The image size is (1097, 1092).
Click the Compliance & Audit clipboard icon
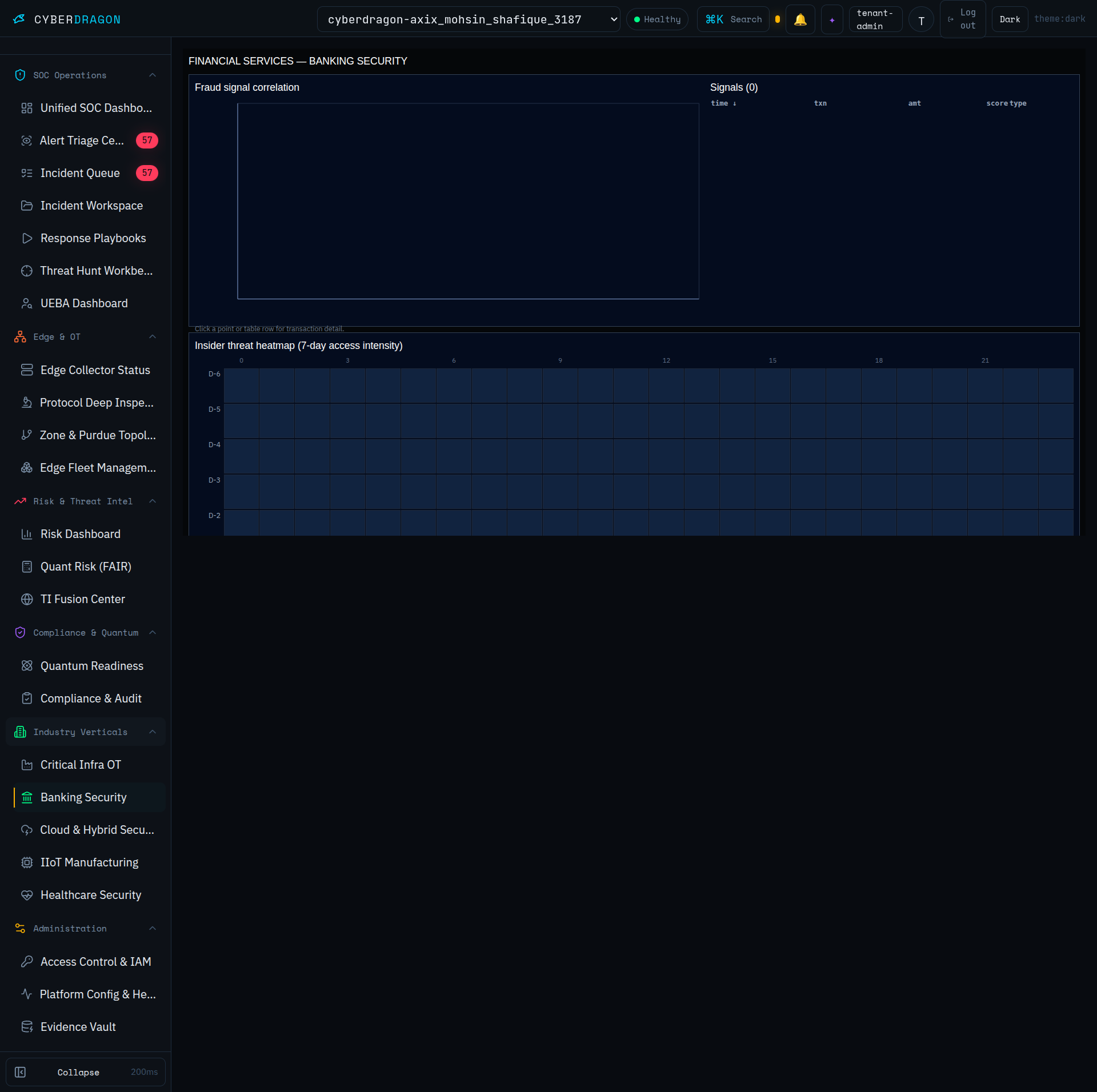27,698
